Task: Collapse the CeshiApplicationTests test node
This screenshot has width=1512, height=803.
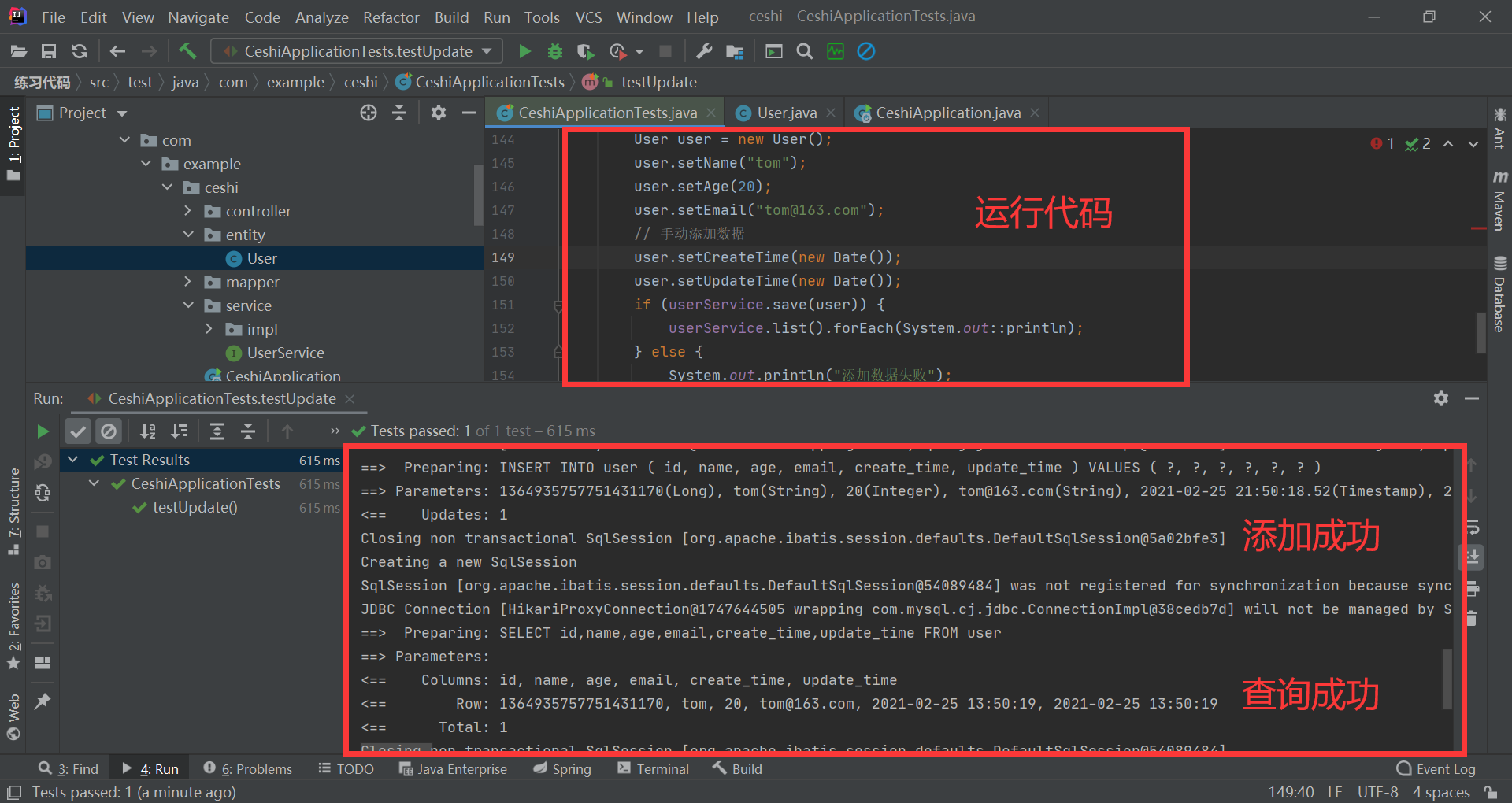Action: click(x=94, y=483)
